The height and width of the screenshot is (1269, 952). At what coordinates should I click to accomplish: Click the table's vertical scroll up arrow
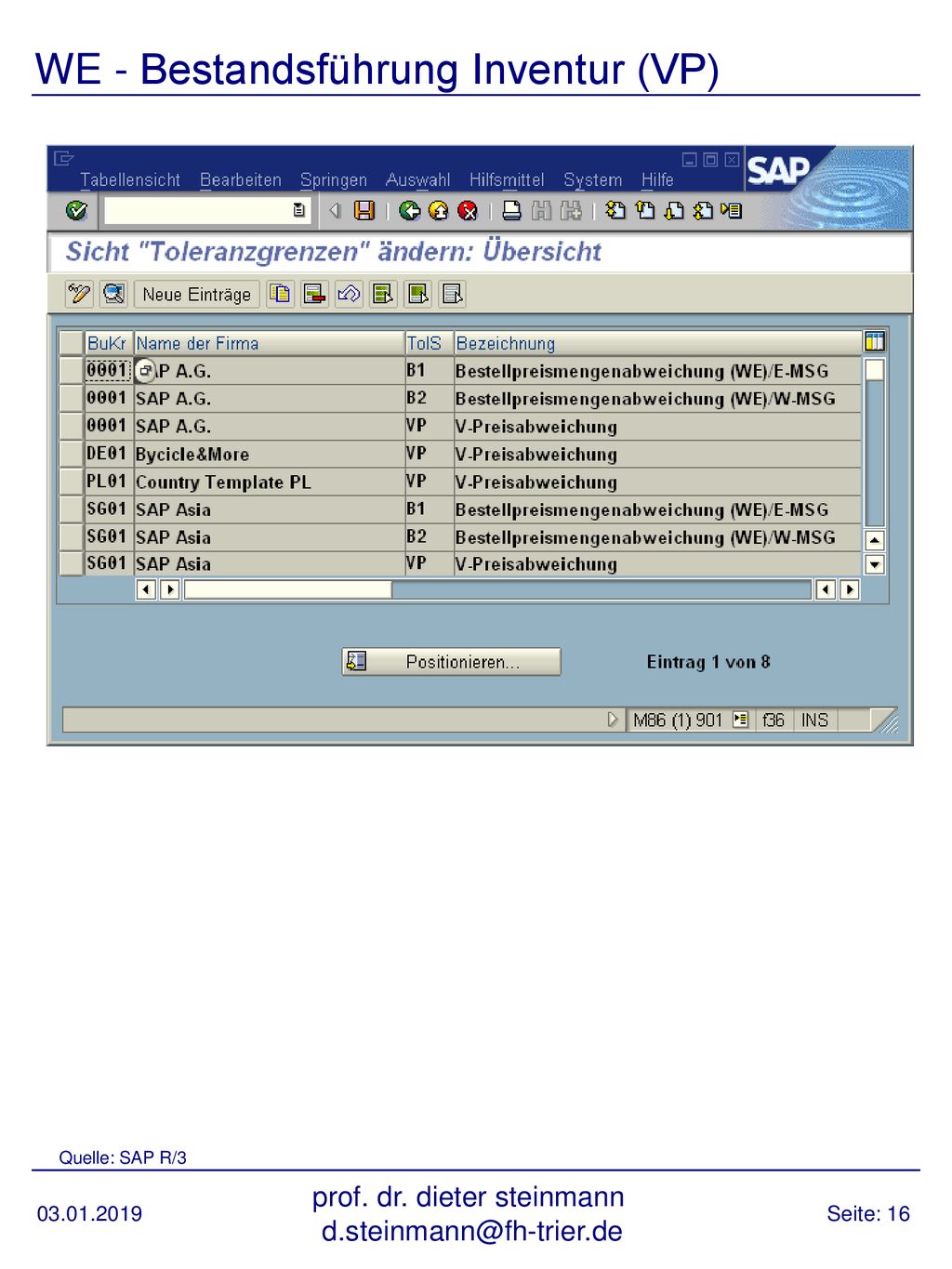pyautogui.click(x=875, y=540)
